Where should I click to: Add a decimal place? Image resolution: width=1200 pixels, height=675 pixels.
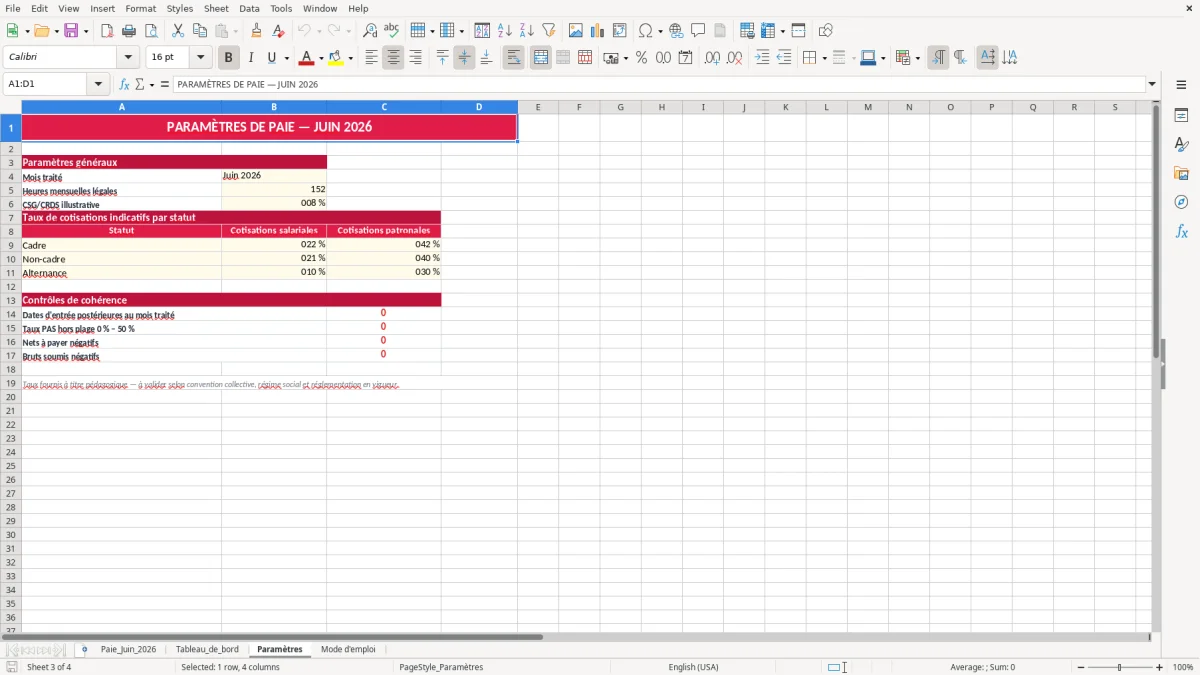pyautogui.click(x=712, y=58)
